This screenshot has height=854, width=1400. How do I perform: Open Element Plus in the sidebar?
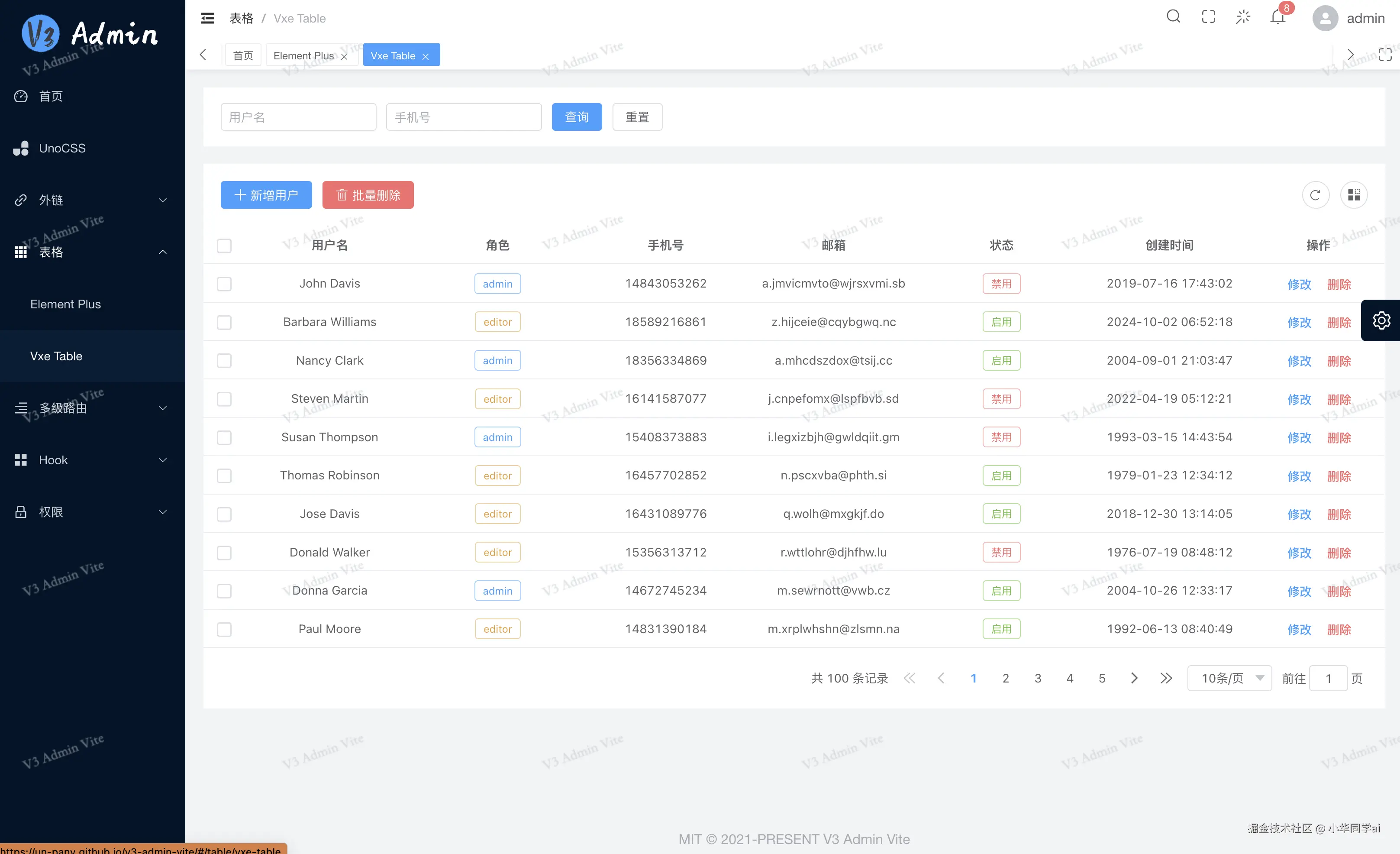65,304
